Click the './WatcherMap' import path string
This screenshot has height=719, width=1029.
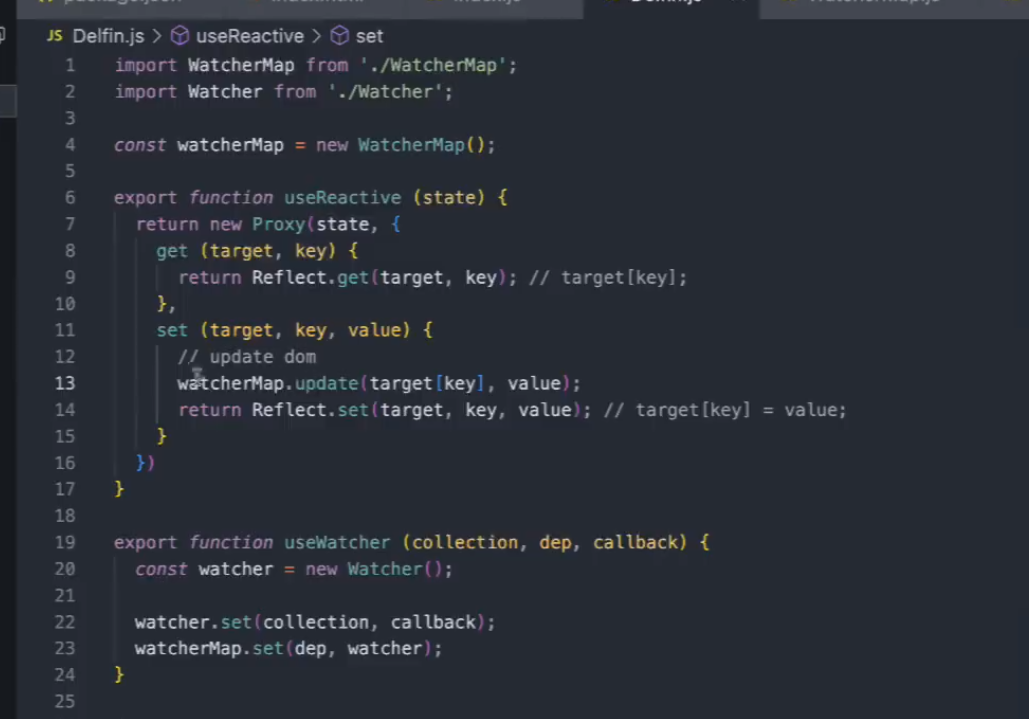click(433, 65)
